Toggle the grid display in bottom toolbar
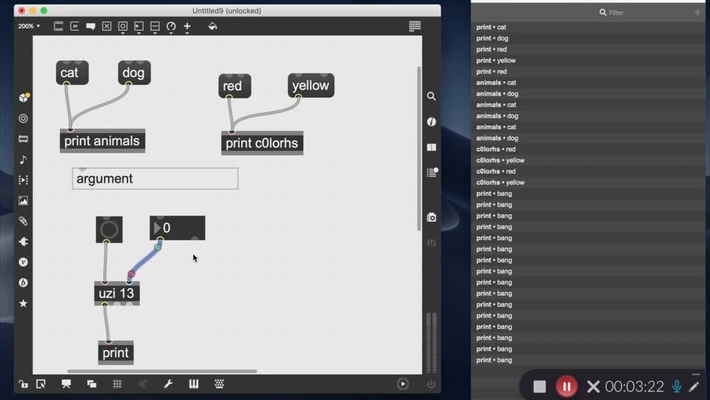The image size is (710, 400). pyautogui.click(x=117, y=384)
